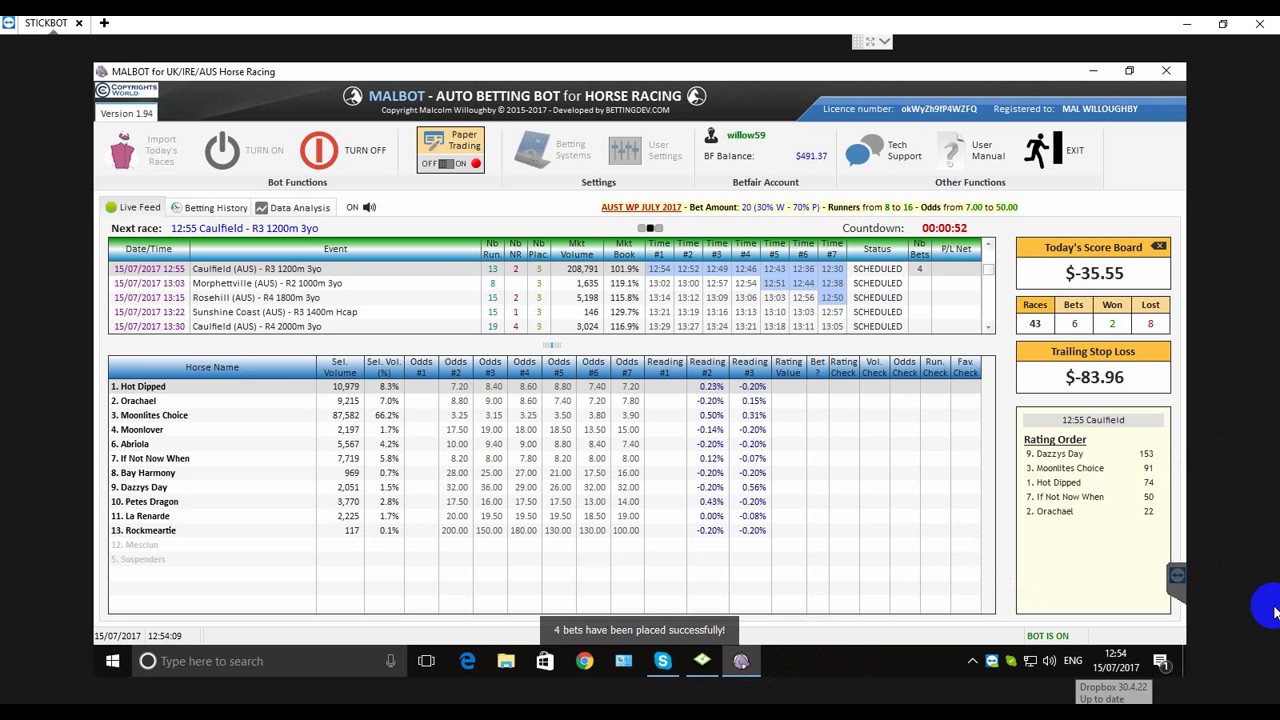Select horse Bay Harmony row
This screenshot has width=1280, height=720.
click(545, 473)
